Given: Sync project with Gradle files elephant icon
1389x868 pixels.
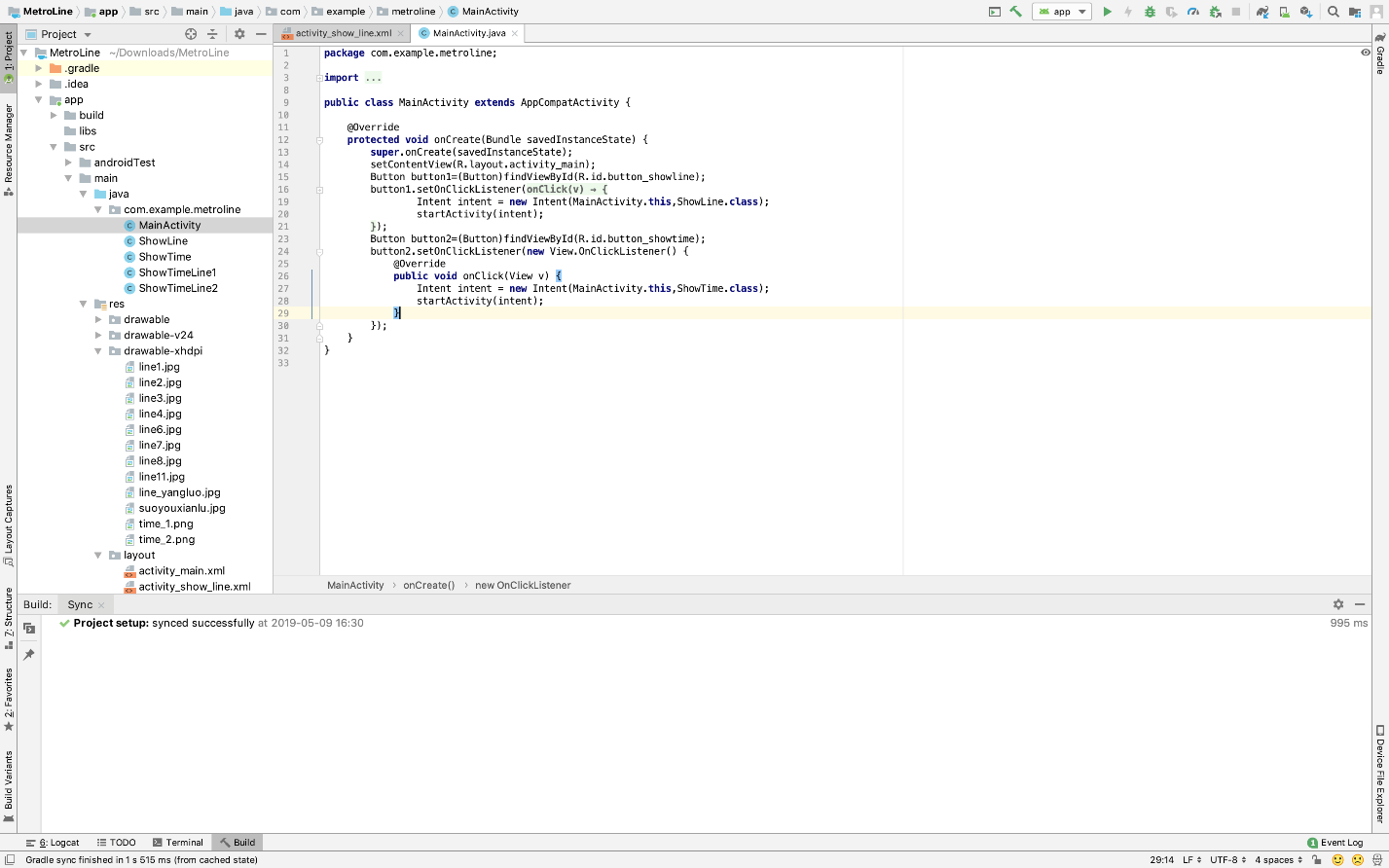Looking at the screenshot, I should coord(1262,12).
